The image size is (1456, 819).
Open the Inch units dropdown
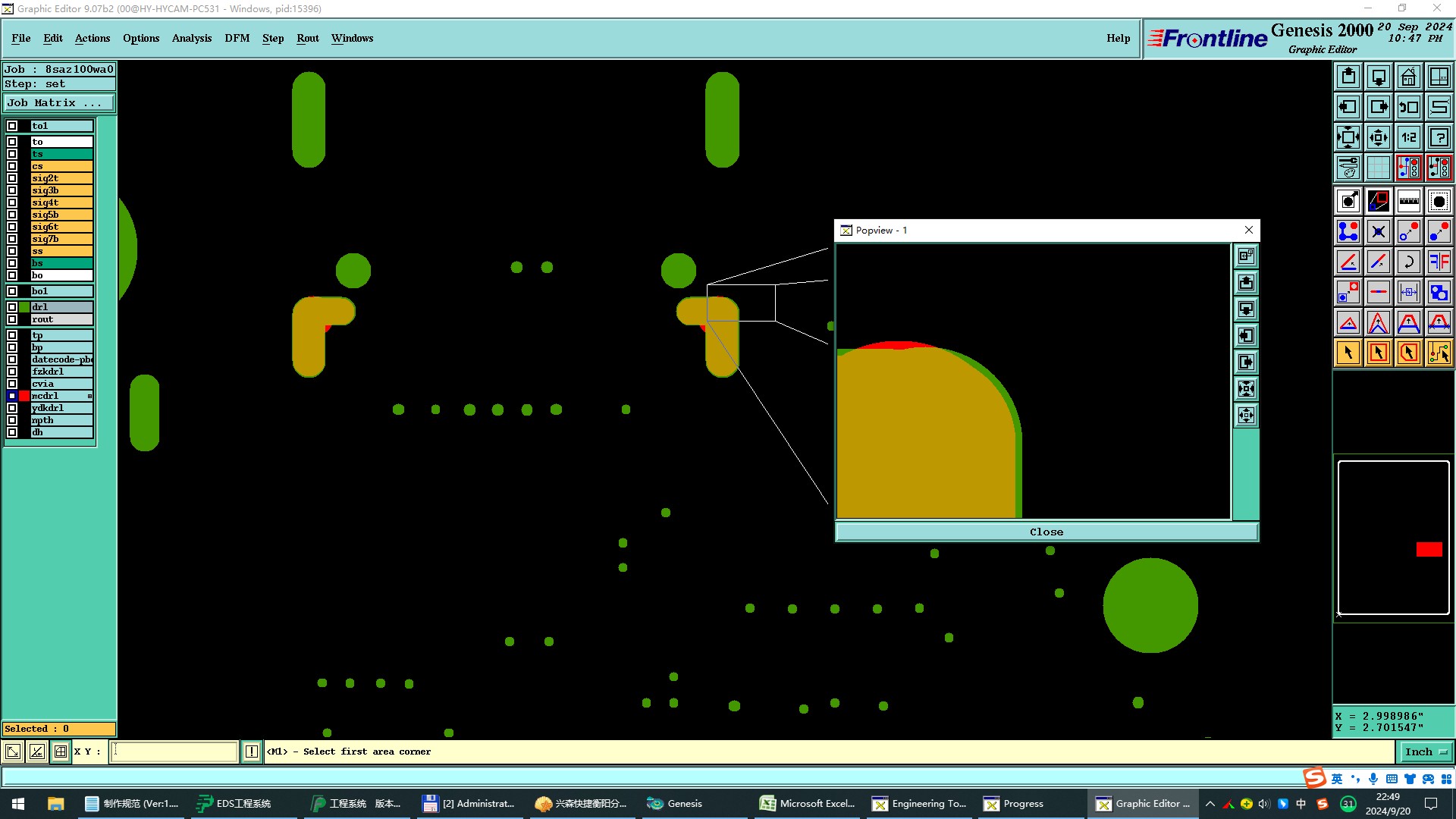pyautogui.click(x=1426, y=752)
